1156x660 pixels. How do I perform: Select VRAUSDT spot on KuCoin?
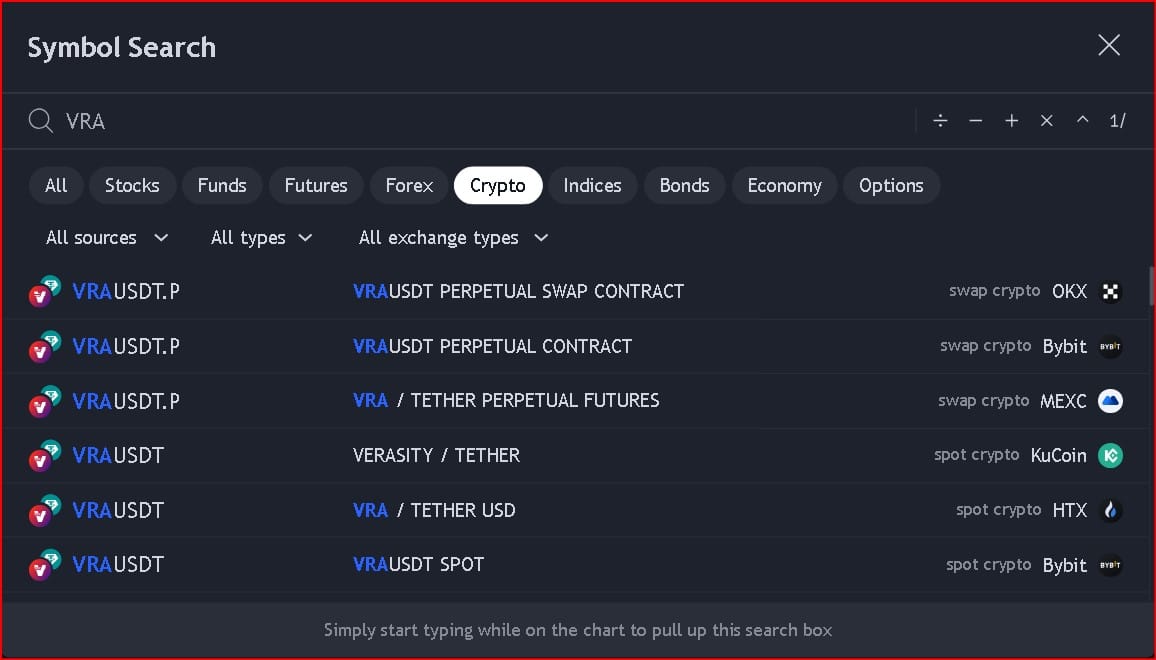pyautogui.click(x=500, y=456)
